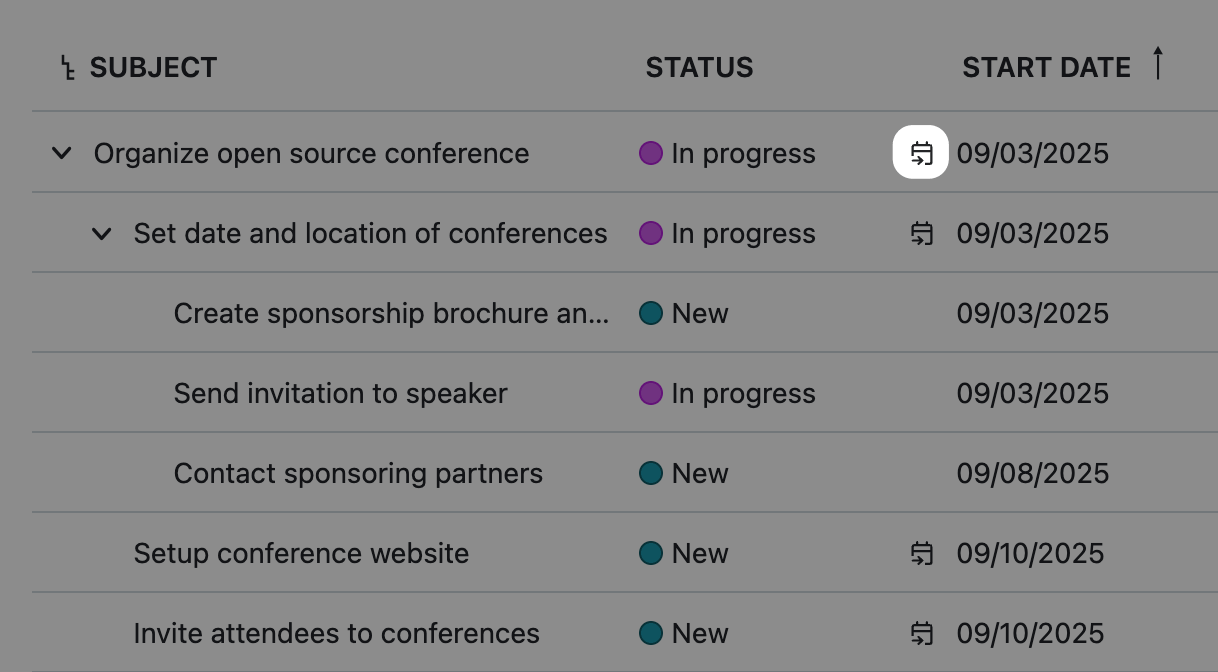
Task: Open Create sponsorship brochure work package
Action: pos(390,314)
